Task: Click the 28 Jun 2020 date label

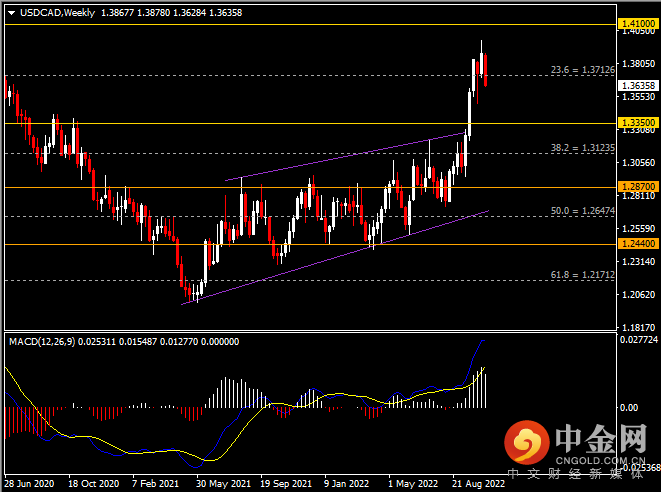Action: (29, 484)
